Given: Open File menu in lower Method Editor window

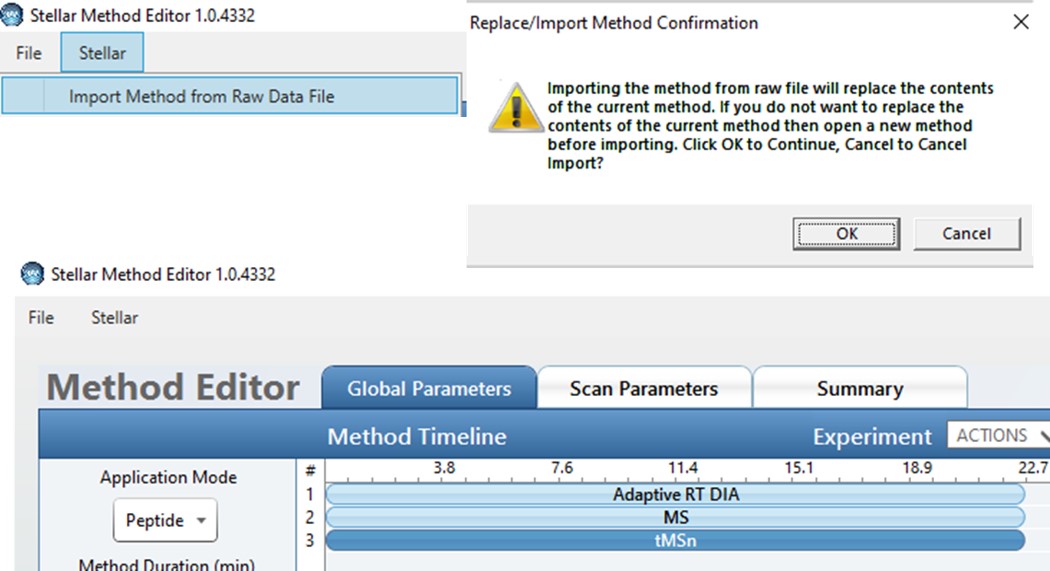Looking at the screenshot, I should pos(41,317).
